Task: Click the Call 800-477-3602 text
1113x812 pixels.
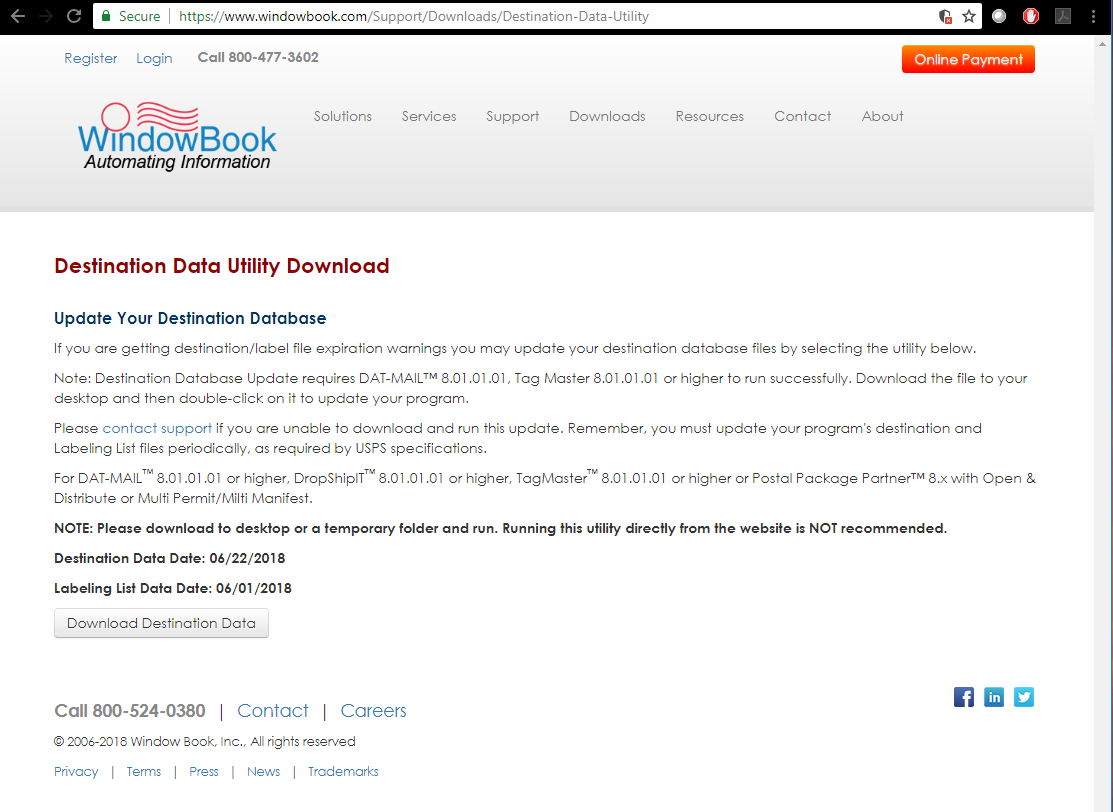Action: coord(258,57)
